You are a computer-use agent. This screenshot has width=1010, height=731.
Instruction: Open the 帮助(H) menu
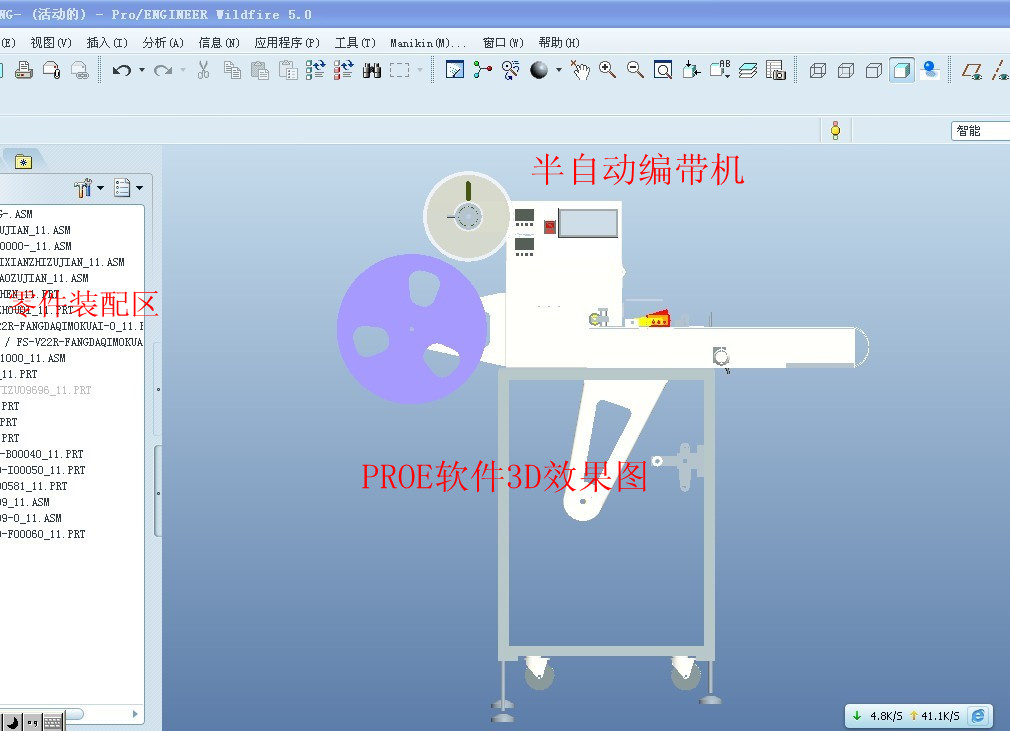(559, 43)
